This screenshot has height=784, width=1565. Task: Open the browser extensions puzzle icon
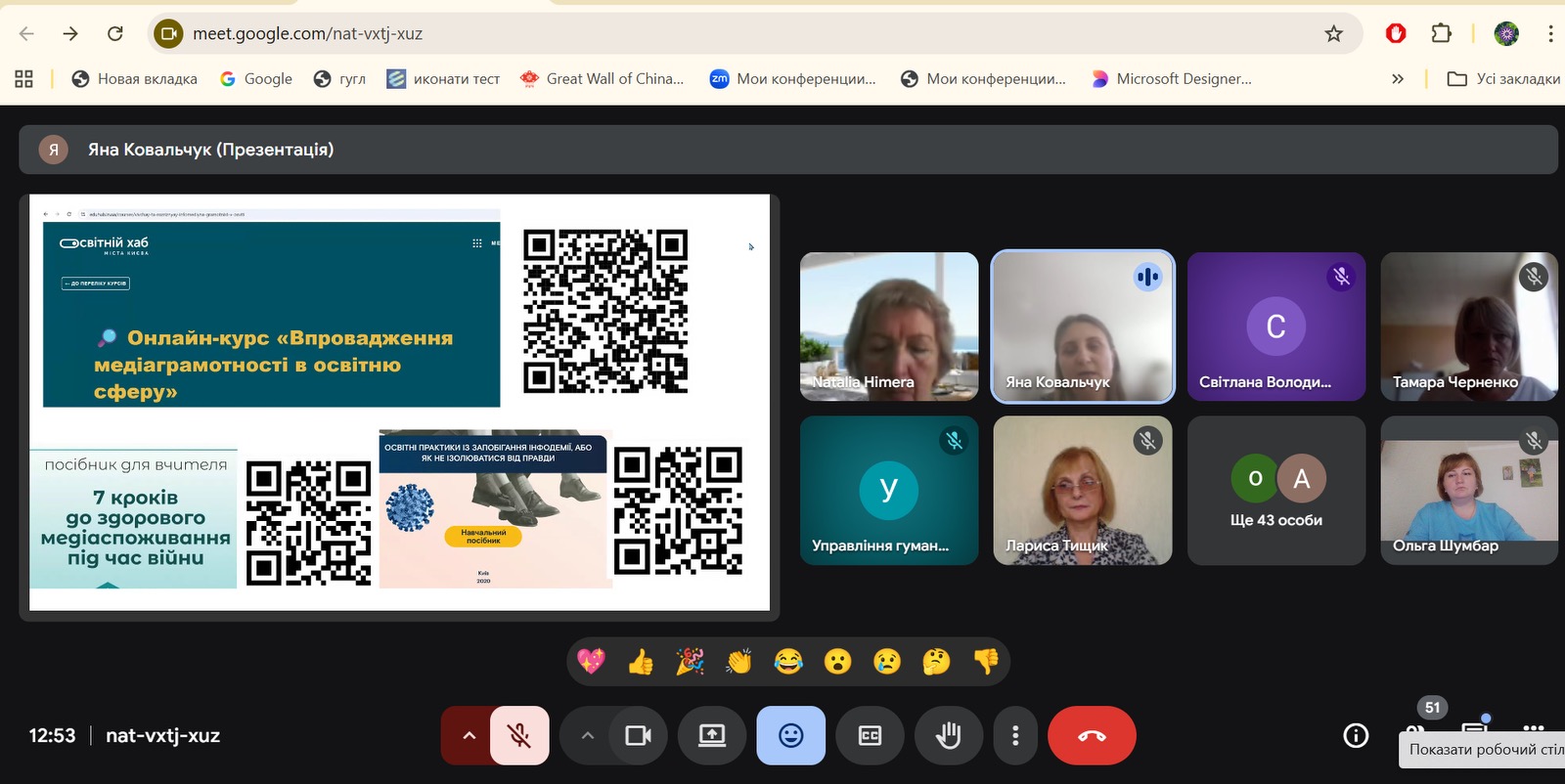point(1441,33)
